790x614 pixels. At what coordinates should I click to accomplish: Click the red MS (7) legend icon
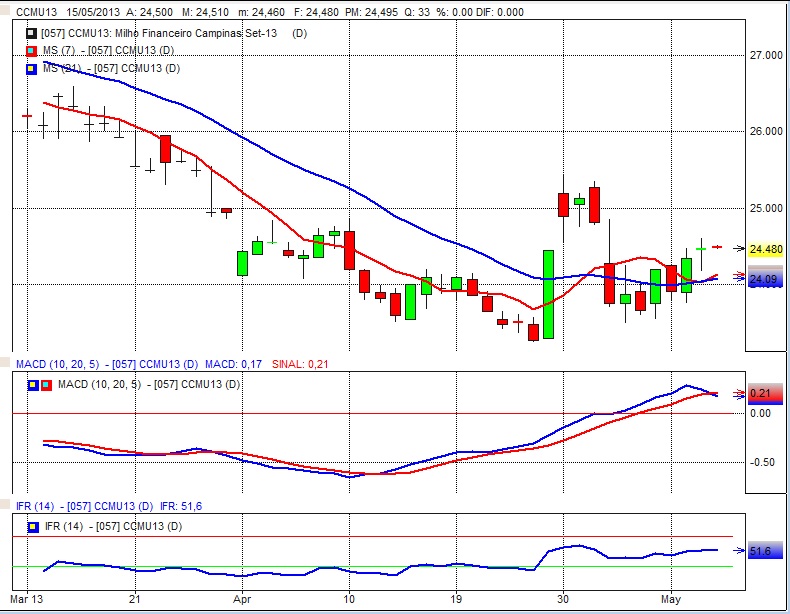pyautogui.click(x=33, y=50)
